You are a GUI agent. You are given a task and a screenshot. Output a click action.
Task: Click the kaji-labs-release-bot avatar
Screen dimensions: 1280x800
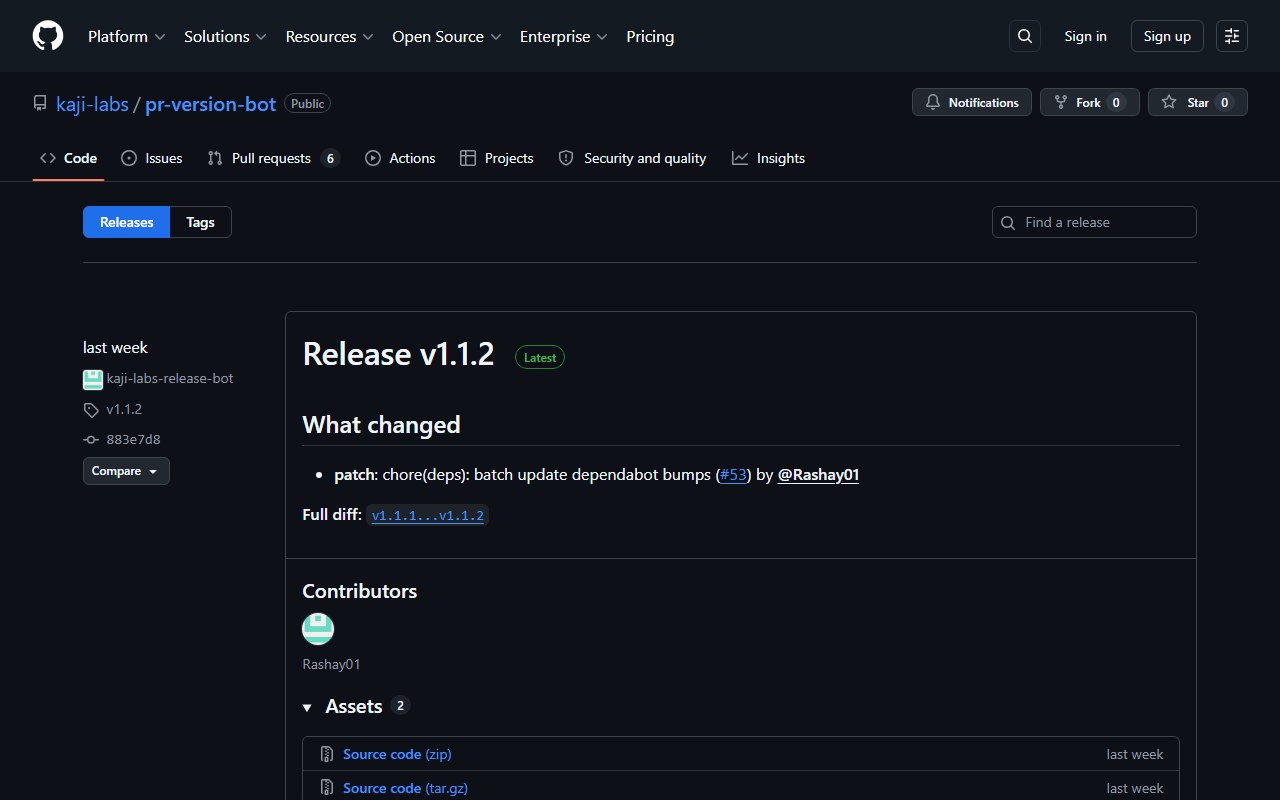click(93, 379)
